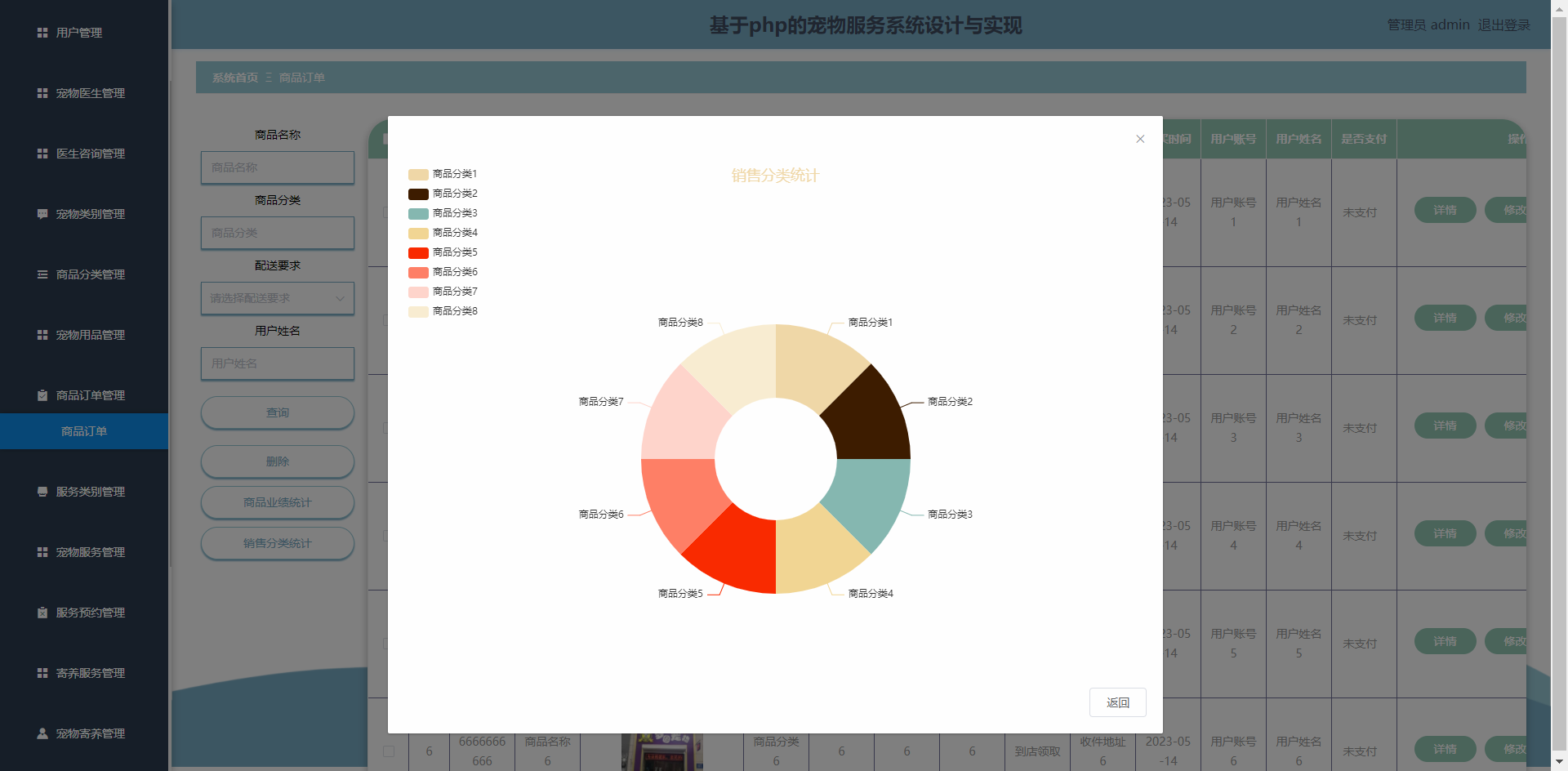Click the 医生咨询管理 sidebar icon
This screenshot has width=1568, height=771.
42,154
